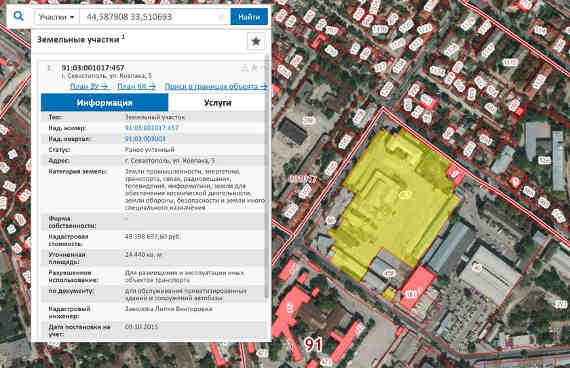570x368 pixels.
Task: Click Поиск в границах объекта link
Action: click(216, 86)
